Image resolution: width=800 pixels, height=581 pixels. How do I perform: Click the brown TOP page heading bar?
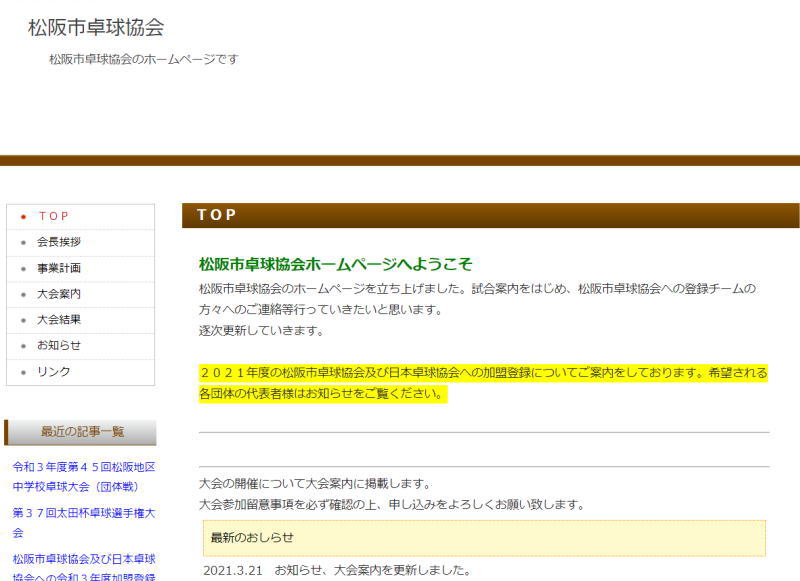(x=490, y=215)
